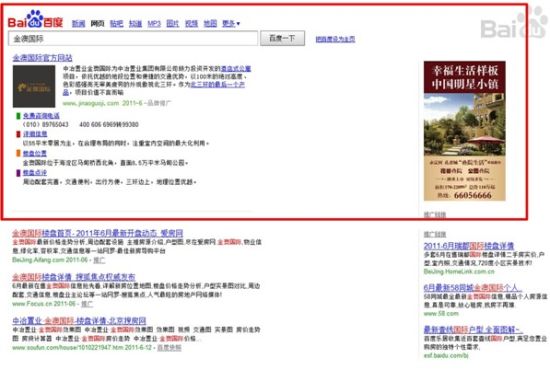Image resolution: width=550 pixels, height=370 pixels.
Task: Click hotline number 66056666 on the ad
Action: 472,195
